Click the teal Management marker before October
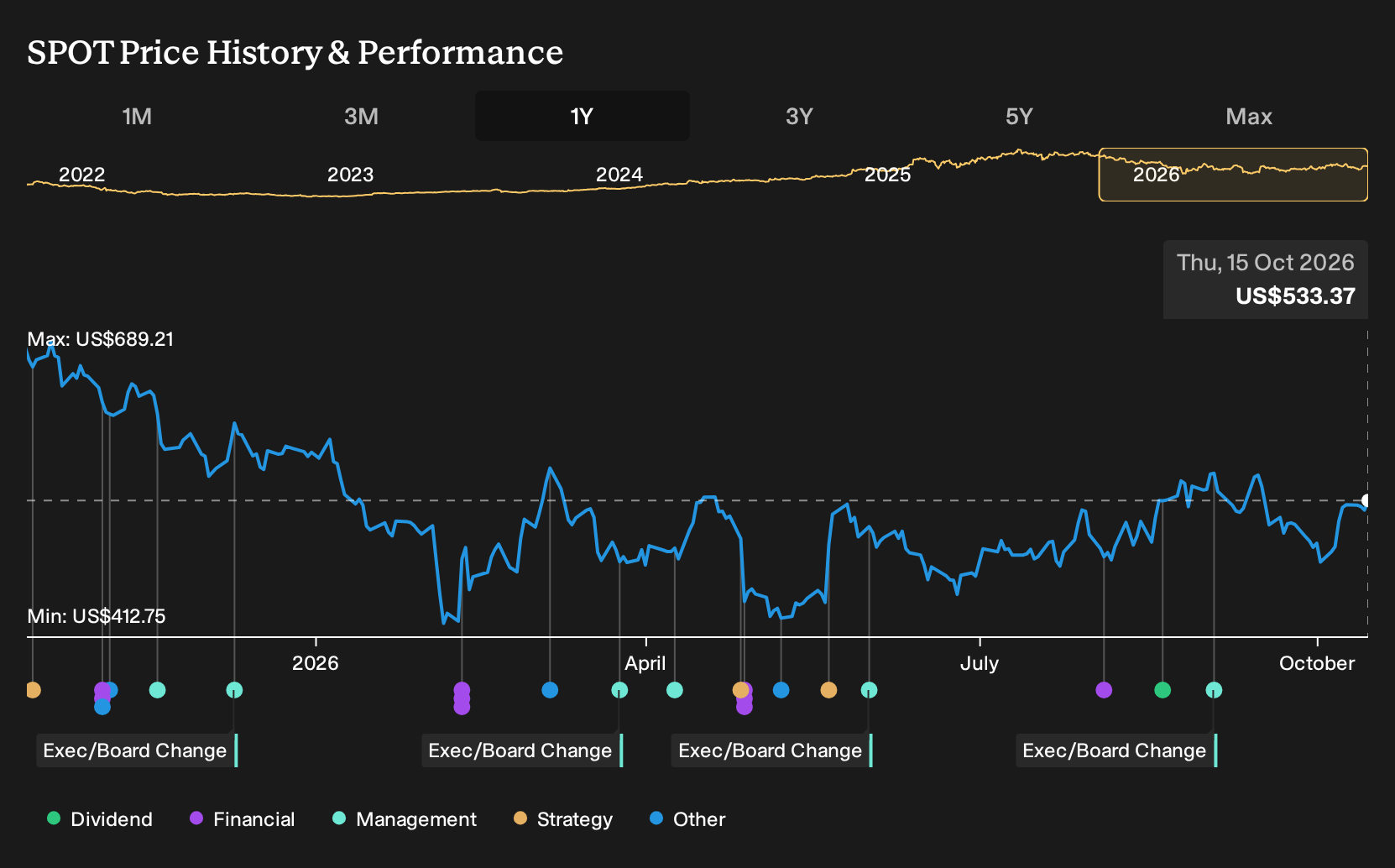 (1214, 690)
